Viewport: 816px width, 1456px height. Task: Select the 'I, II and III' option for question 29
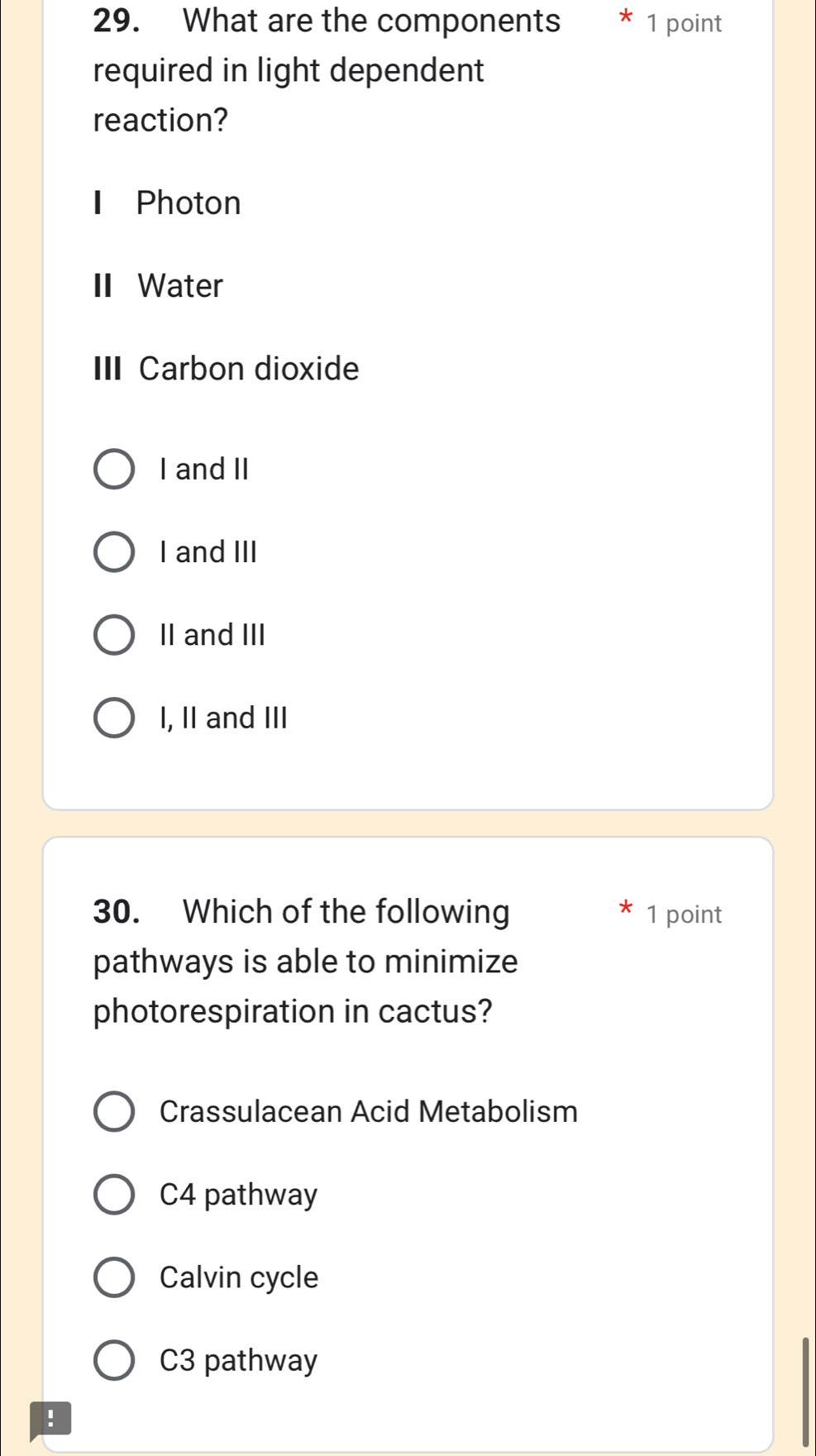113,718
